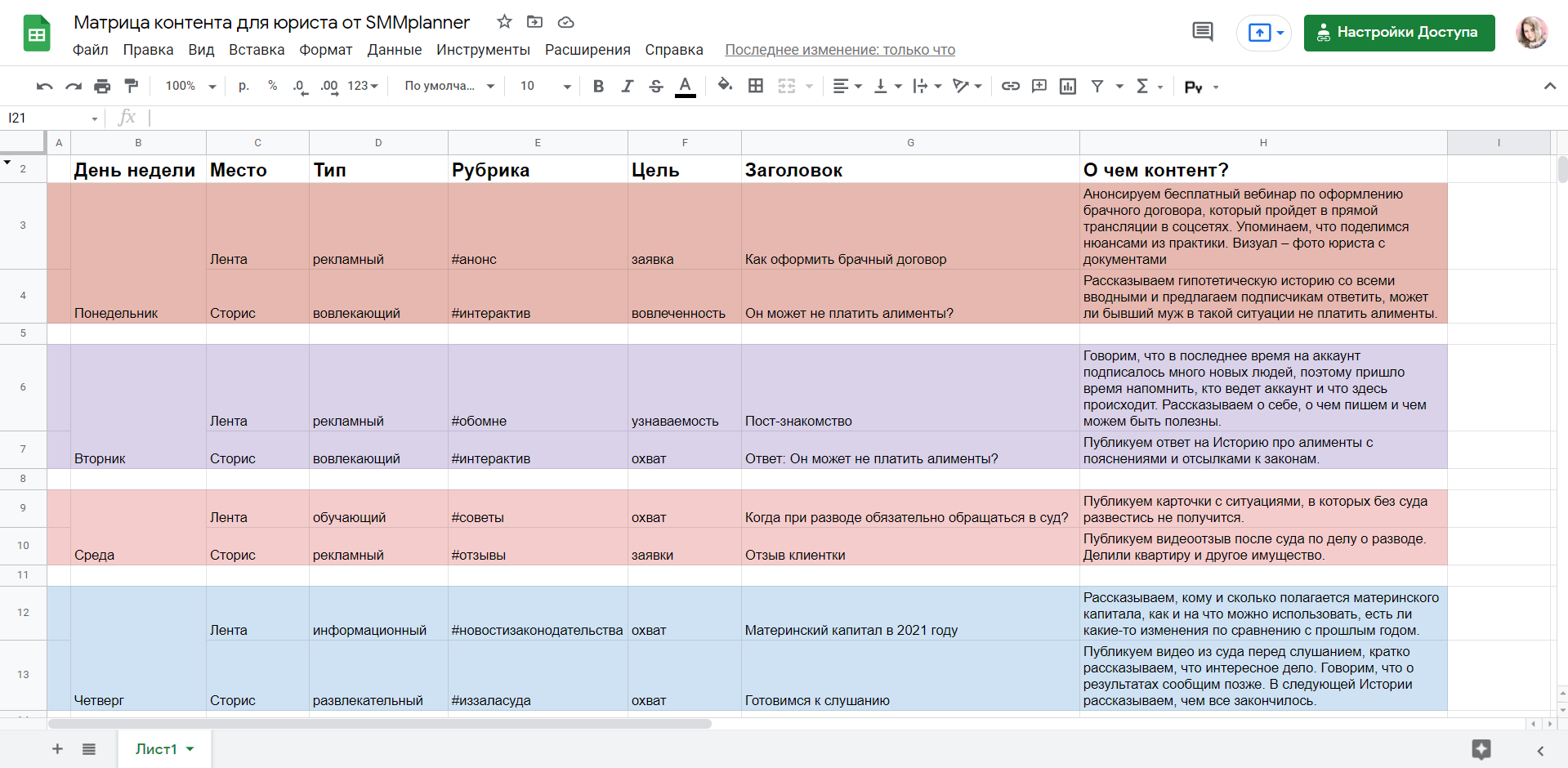
Task: Collapse the toolbar with the chevron
Action: [1549, 86]
